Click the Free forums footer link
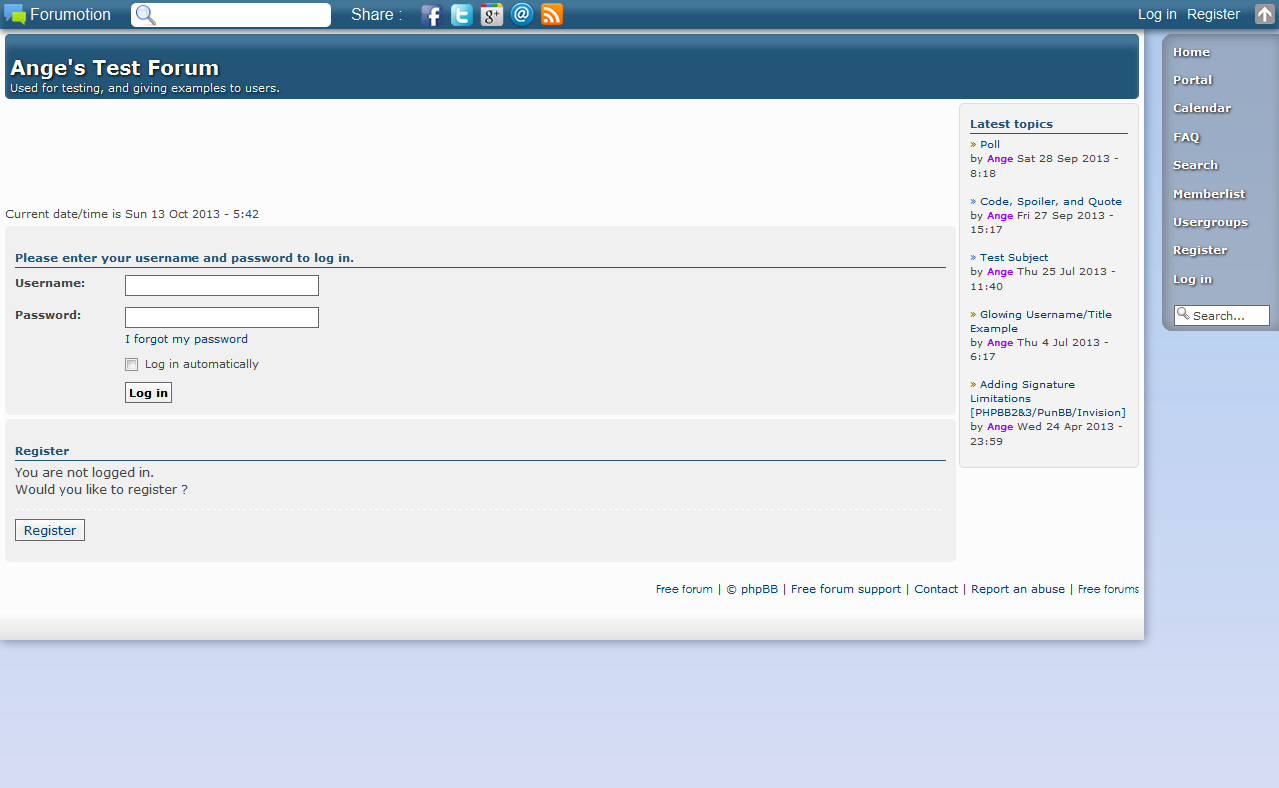This screenshot has height=788, width=1279. coord(1108,589)
